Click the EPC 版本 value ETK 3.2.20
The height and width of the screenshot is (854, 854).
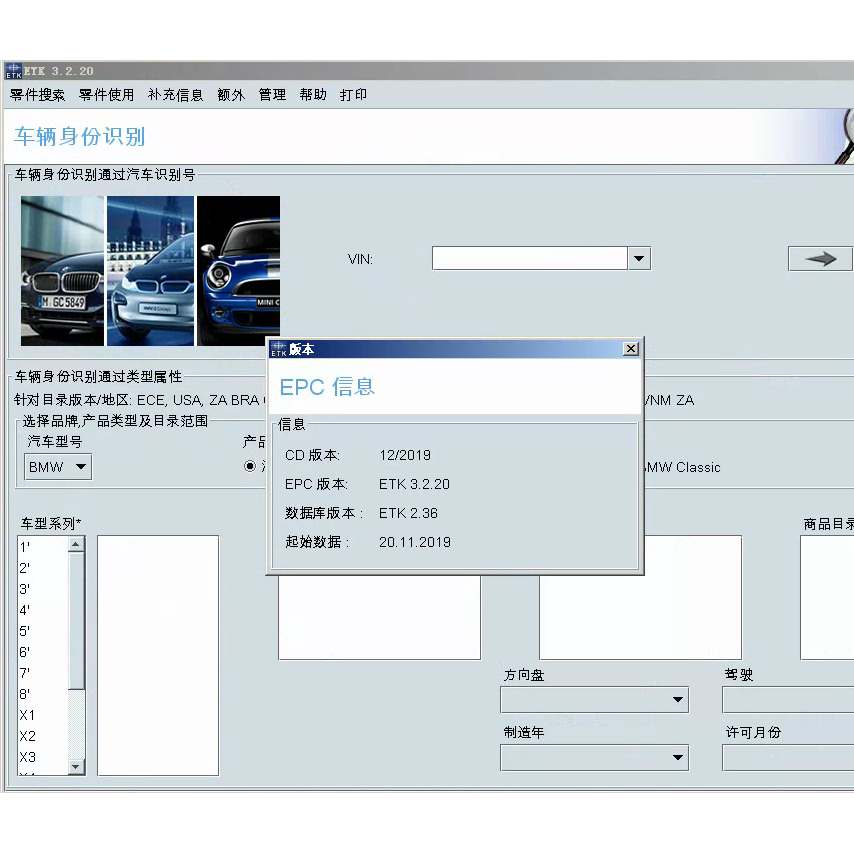pyautogui.click(x=414, y=484)
